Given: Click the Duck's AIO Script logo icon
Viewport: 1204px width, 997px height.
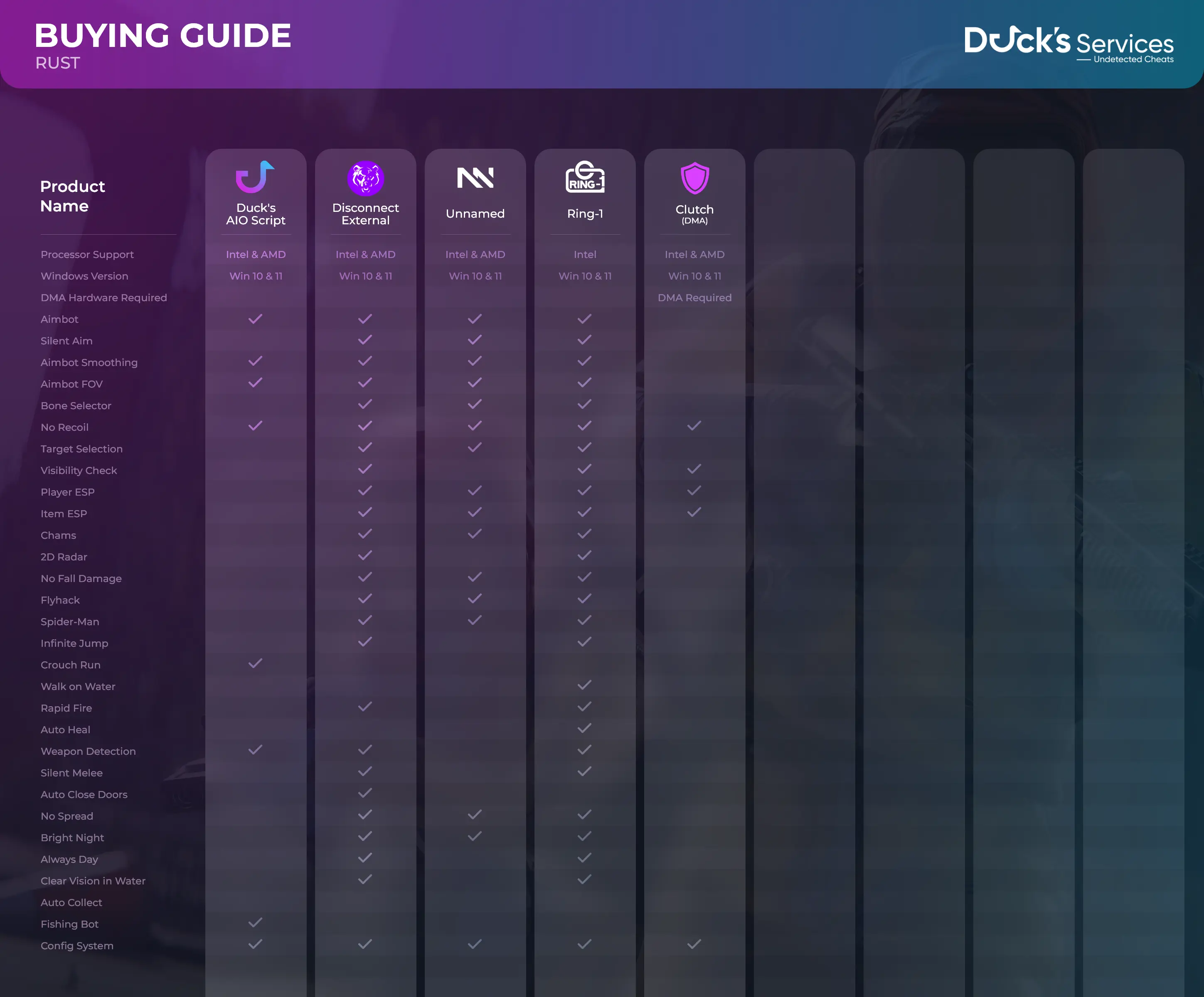Looking at the screenshot, I should [x=255, y=177].
